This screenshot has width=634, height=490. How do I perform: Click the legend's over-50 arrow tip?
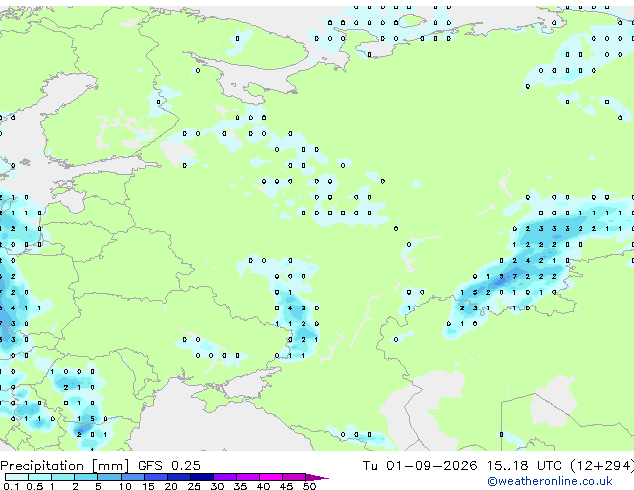tap(317, 477)
